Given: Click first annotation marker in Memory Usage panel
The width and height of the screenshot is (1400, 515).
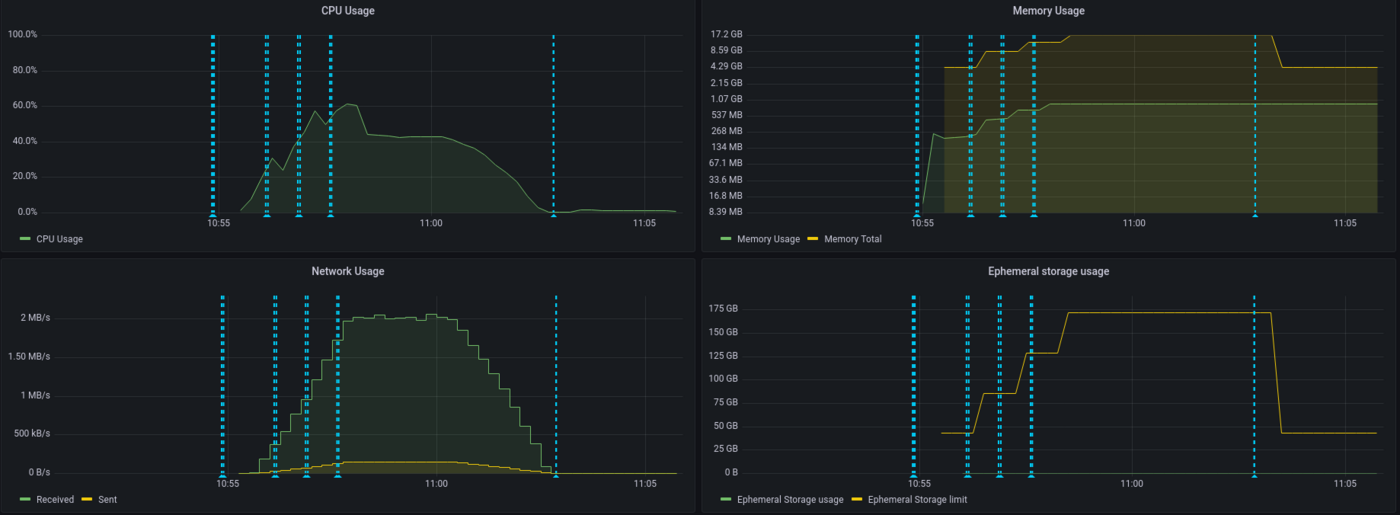Looking at the screenshot, I should point(917,214).
